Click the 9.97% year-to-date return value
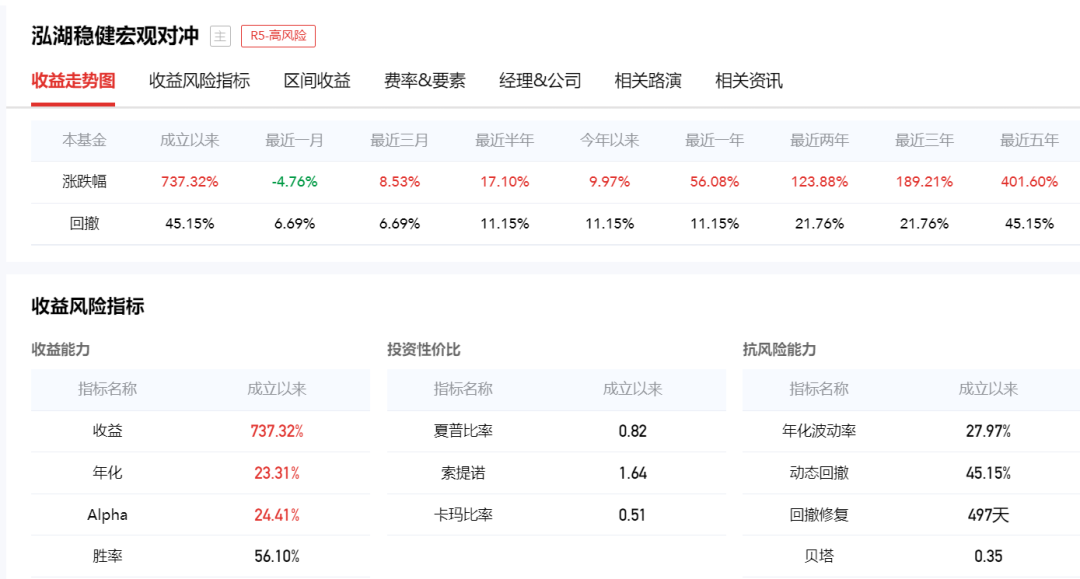The image size is (1080, 579). click(x=610, y=182)
